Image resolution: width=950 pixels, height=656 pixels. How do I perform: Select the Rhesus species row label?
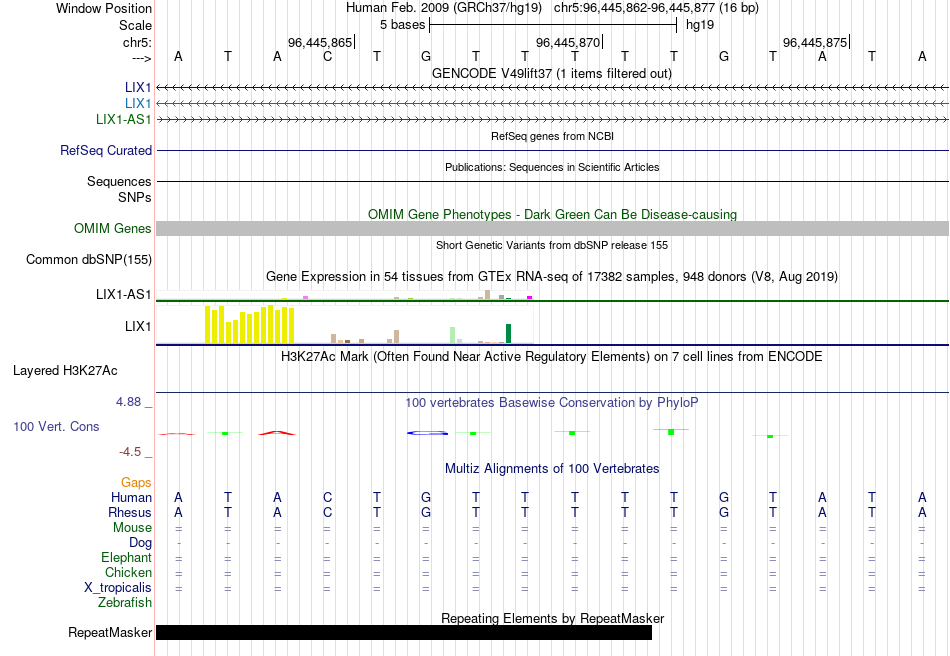pos(130,512)
